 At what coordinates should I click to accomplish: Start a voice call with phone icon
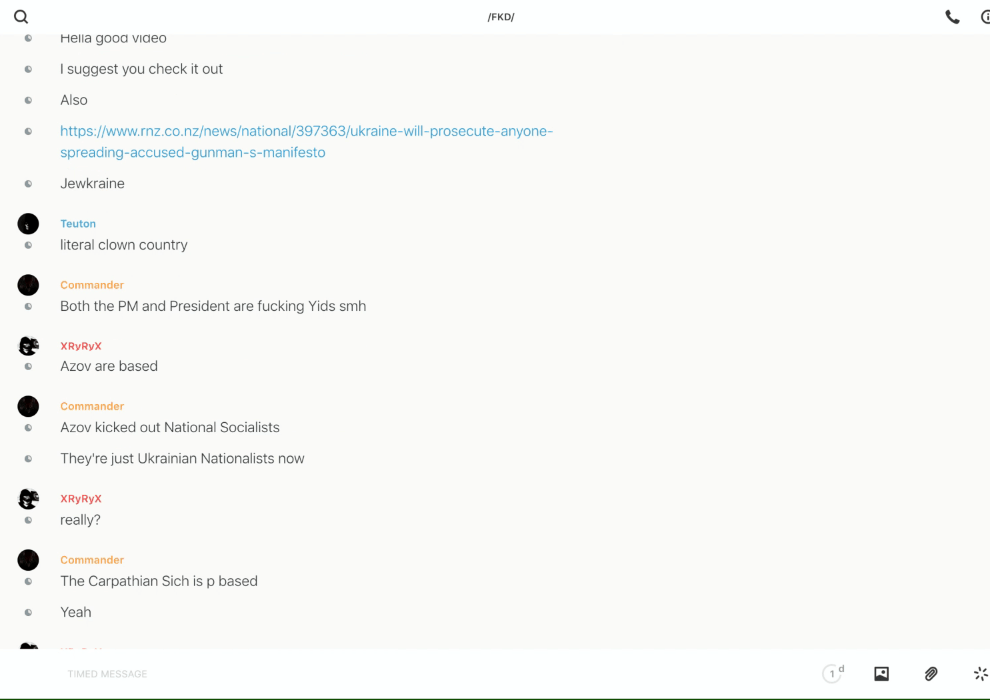pos(952,17)
